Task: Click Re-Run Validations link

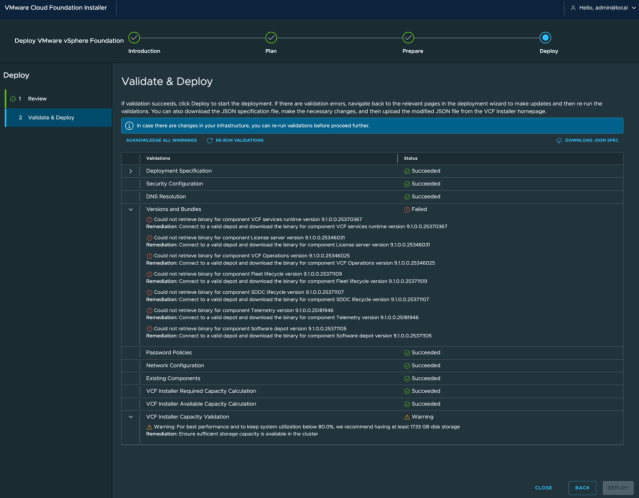Action: click(x=239, y=140)
